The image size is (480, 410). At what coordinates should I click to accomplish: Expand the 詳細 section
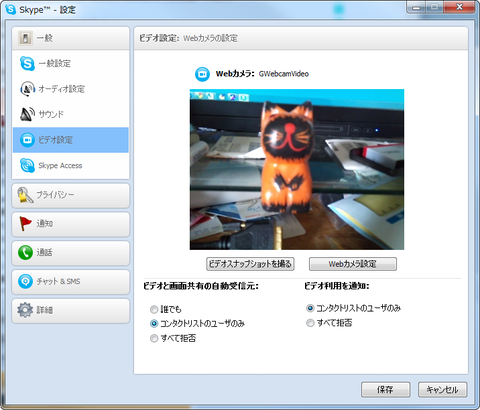pyautogui.click(x=71, y=310)
